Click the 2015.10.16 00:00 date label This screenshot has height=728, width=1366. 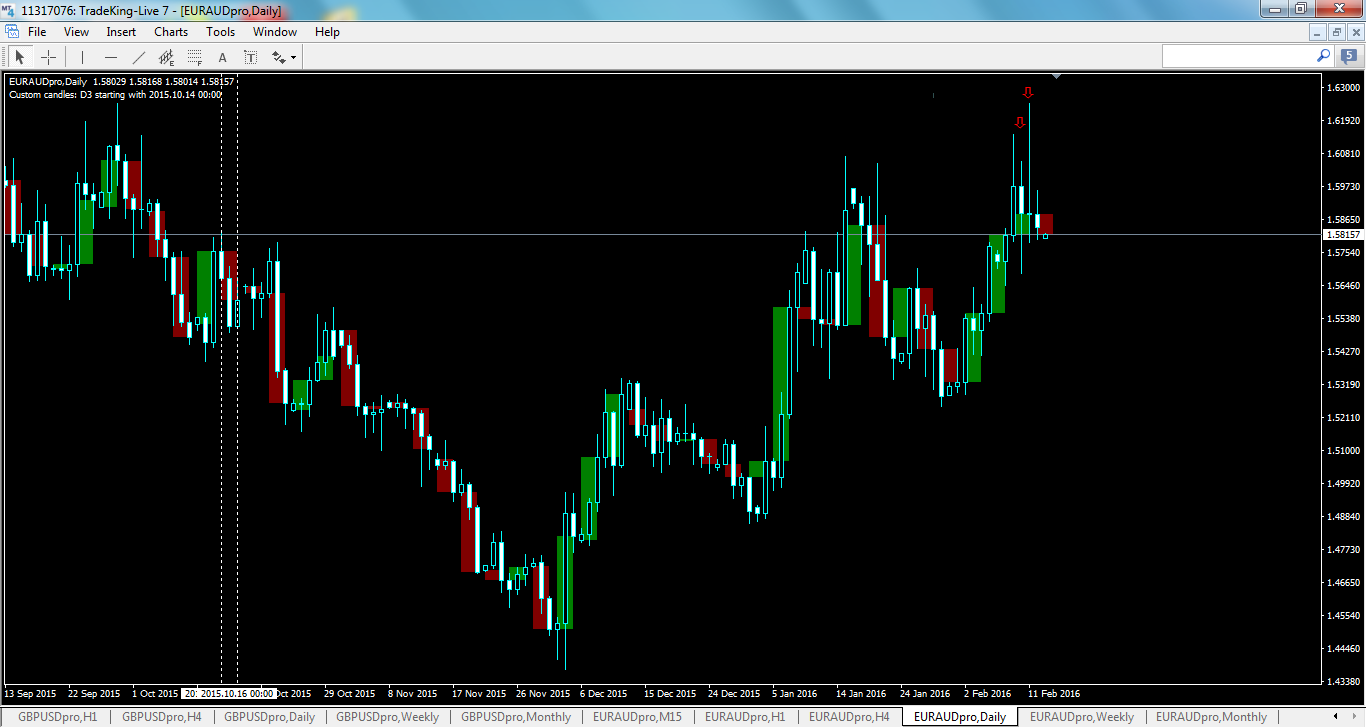click(x=236, y=693)
